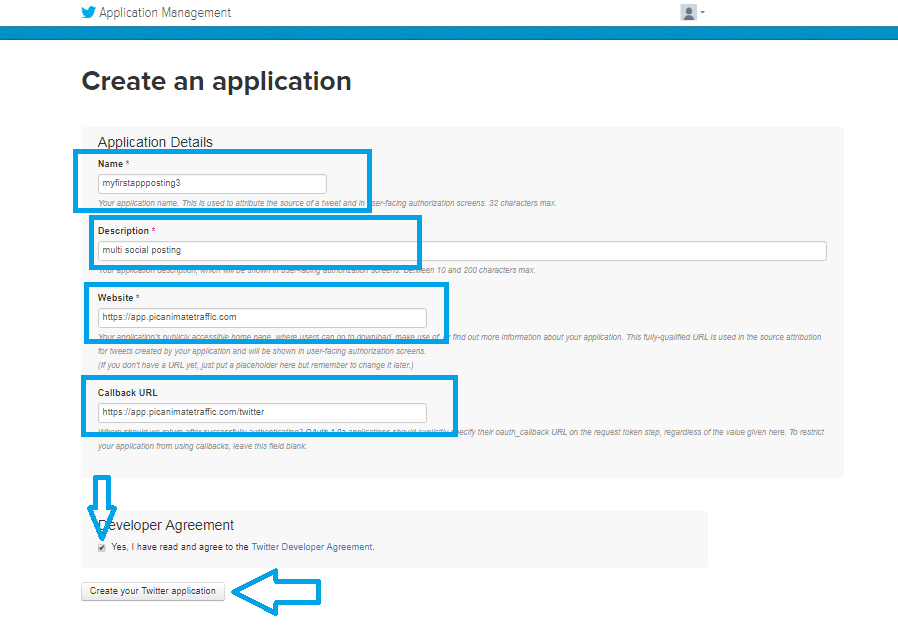Click the 'Callback URL' field label
This screenshot has height=626, width=898.
127,393
